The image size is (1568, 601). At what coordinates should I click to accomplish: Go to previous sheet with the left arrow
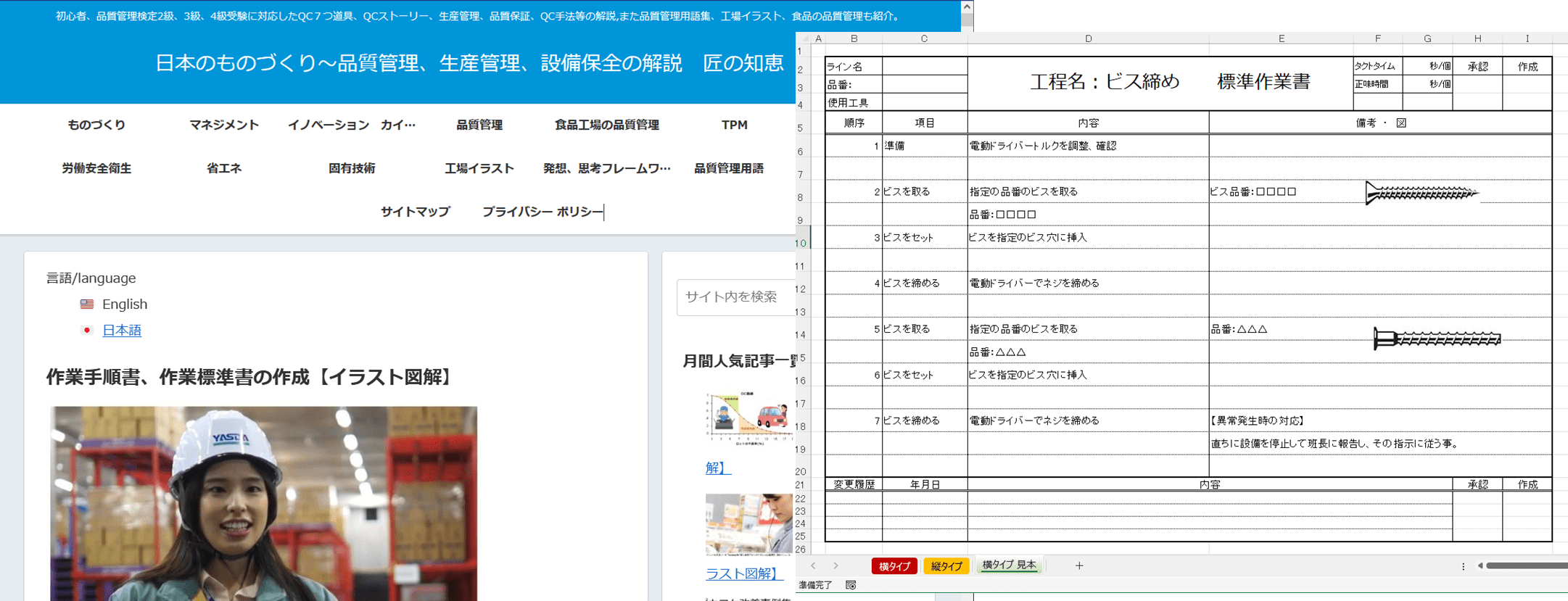813,565
